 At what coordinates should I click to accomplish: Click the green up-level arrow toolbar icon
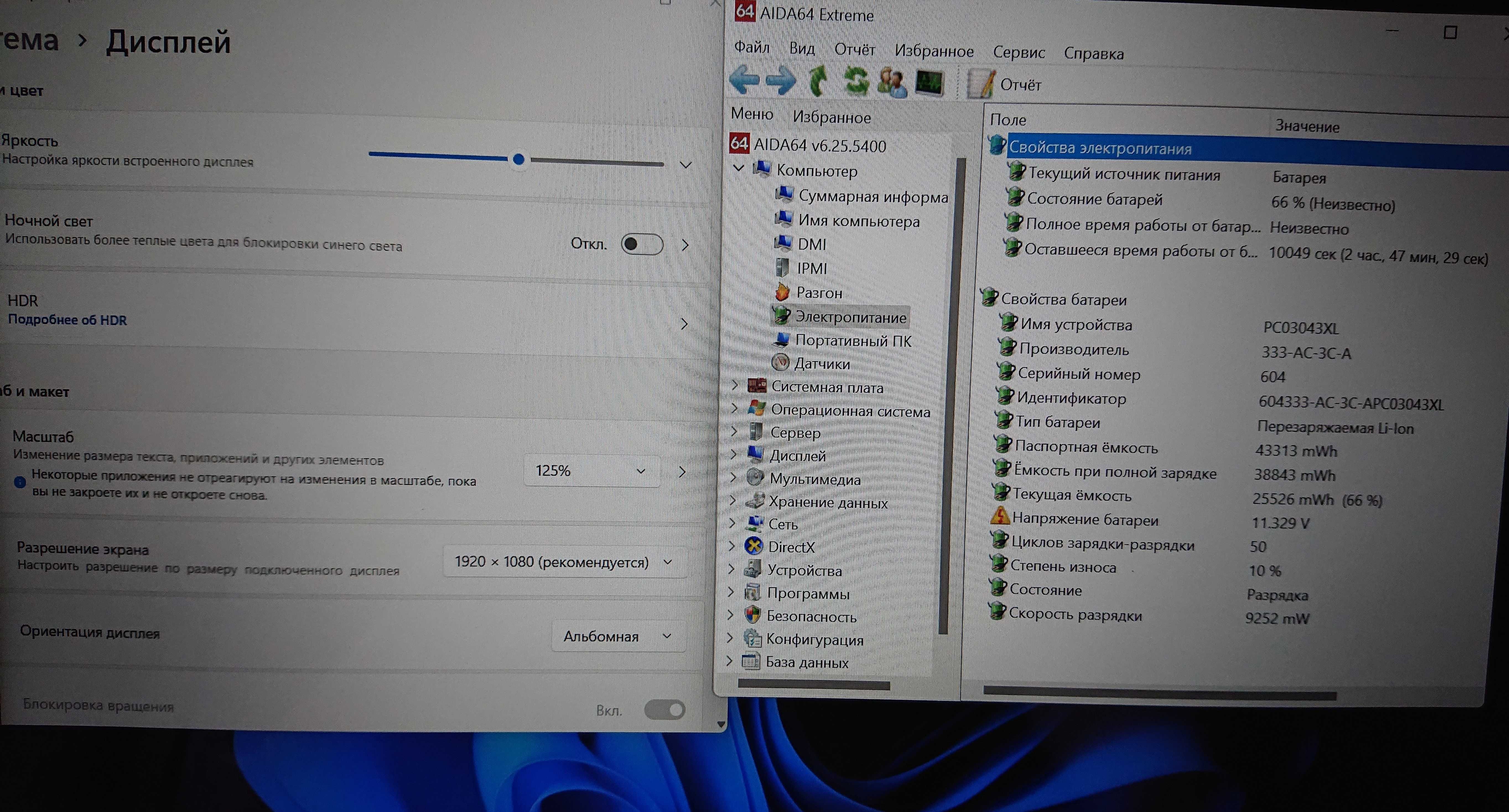[817, 81]
